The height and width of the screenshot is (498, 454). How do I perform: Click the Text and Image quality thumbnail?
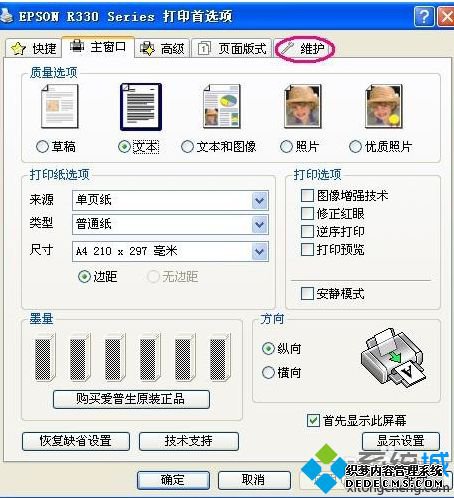[x=222, y=106]
